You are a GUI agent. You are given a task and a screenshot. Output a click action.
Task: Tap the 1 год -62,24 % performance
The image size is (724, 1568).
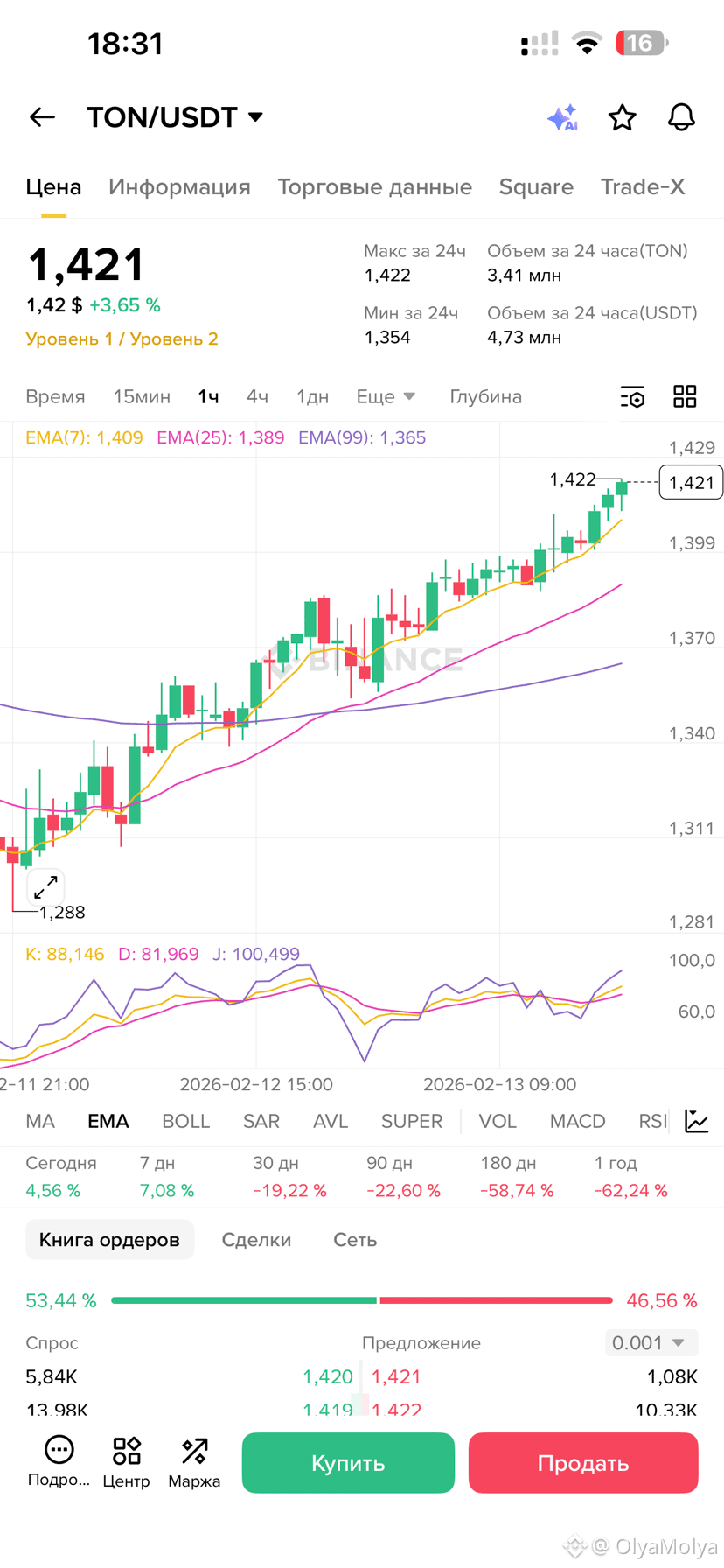pyautogui.click(x=630, y=1177)
